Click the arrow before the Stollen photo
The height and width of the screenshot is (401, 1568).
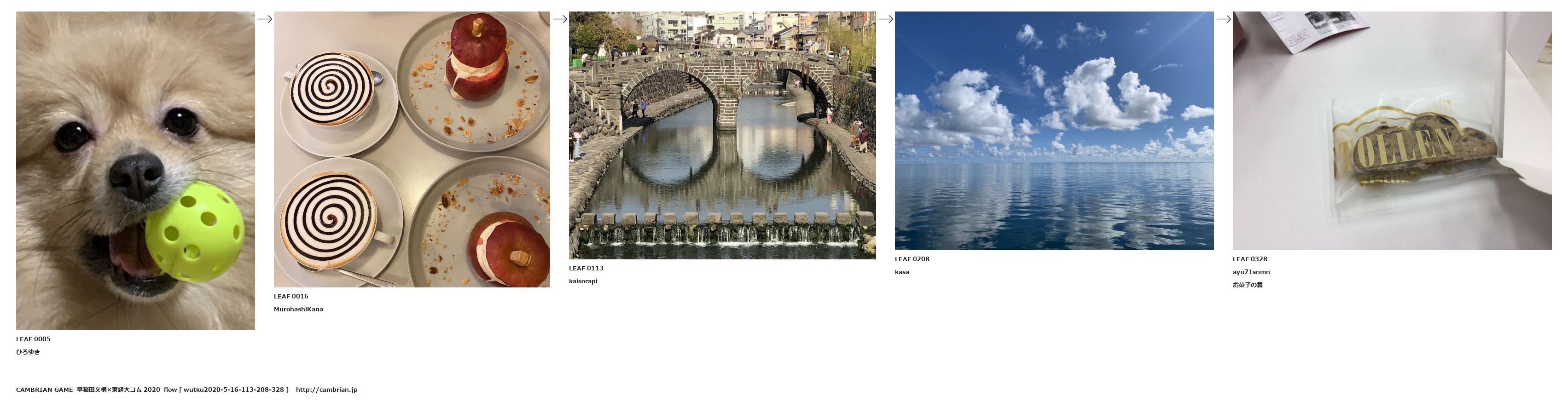(x=1223, y=19)
